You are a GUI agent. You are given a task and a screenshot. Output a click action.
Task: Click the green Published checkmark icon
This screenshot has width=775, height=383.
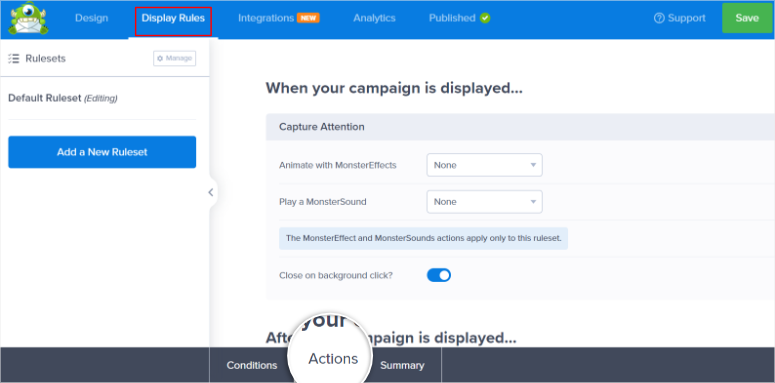click(x=485, y=18)
